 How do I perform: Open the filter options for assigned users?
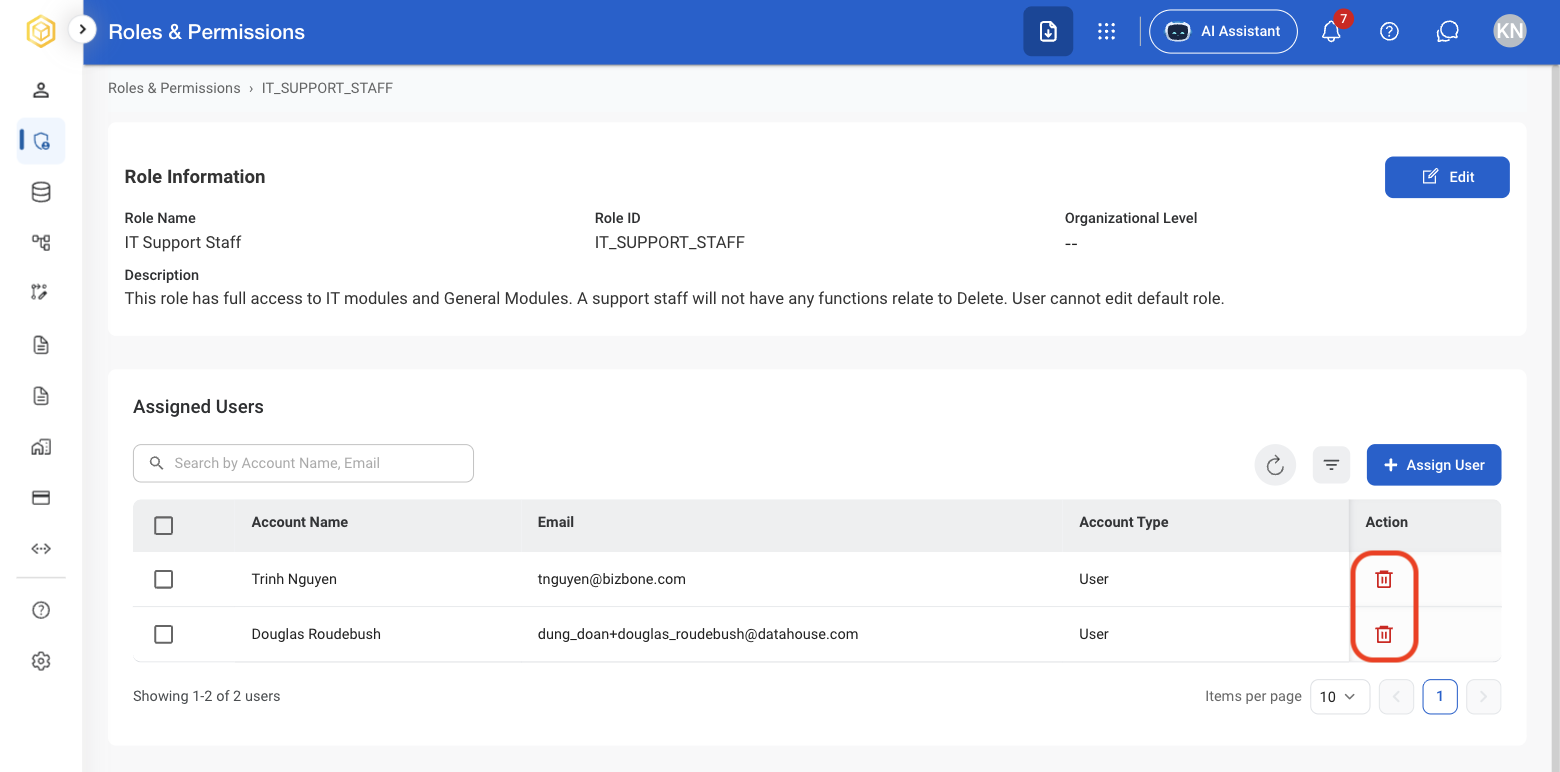[1331, 465]
